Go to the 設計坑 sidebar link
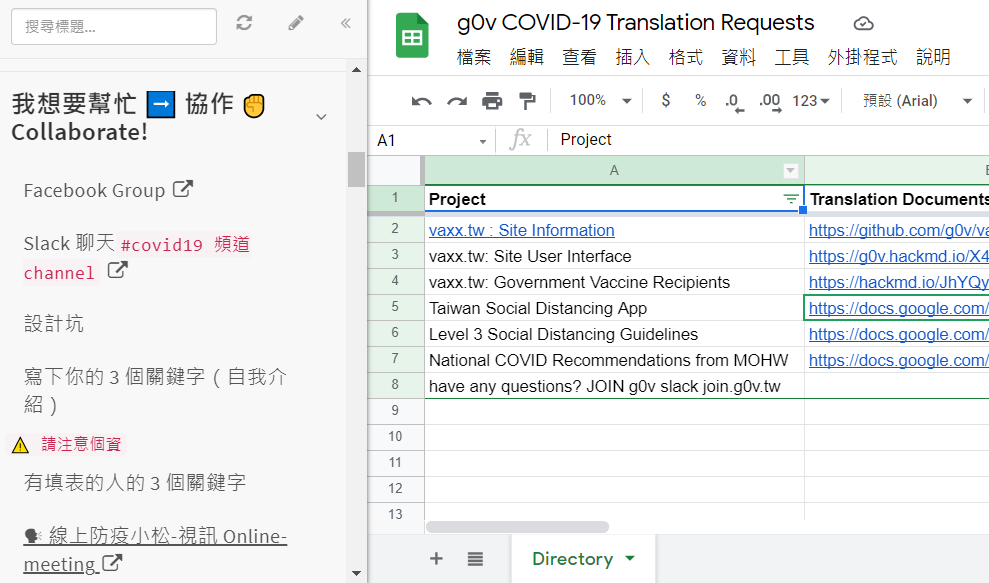 pos(54,324)
